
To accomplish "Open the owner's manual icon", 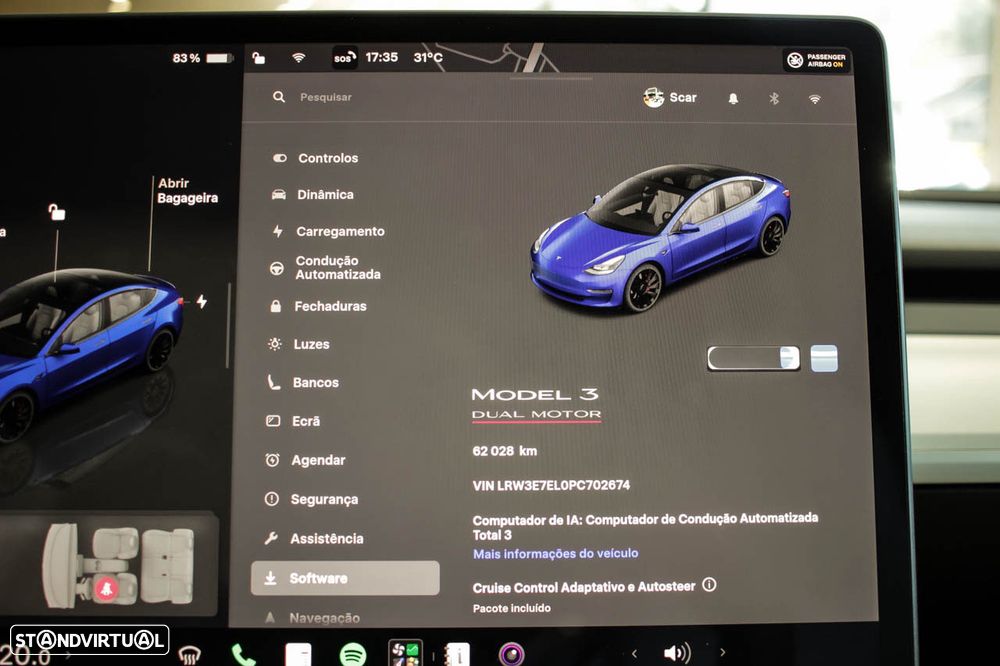I will click(x=457, y=655).
